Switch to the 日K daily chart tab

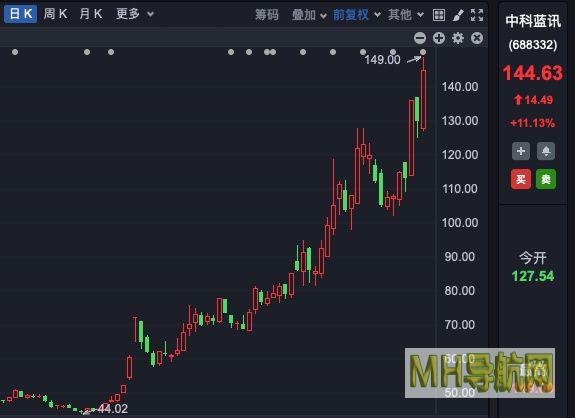pyautogui.click(x=21, y=14)
